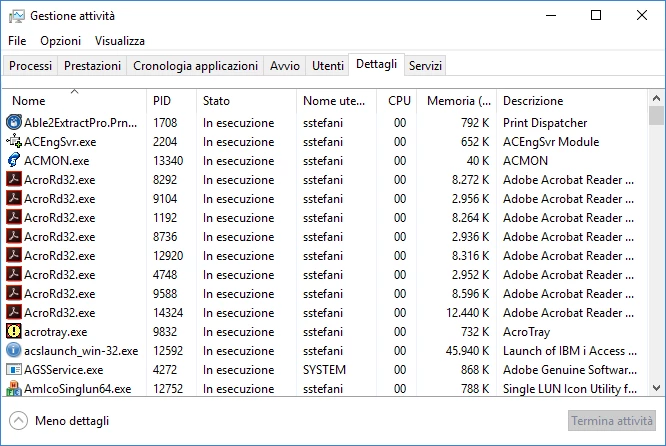This screenshot has height=446, width=666.
Task: Click the AcroTray description cell
Action: point(526,332)
